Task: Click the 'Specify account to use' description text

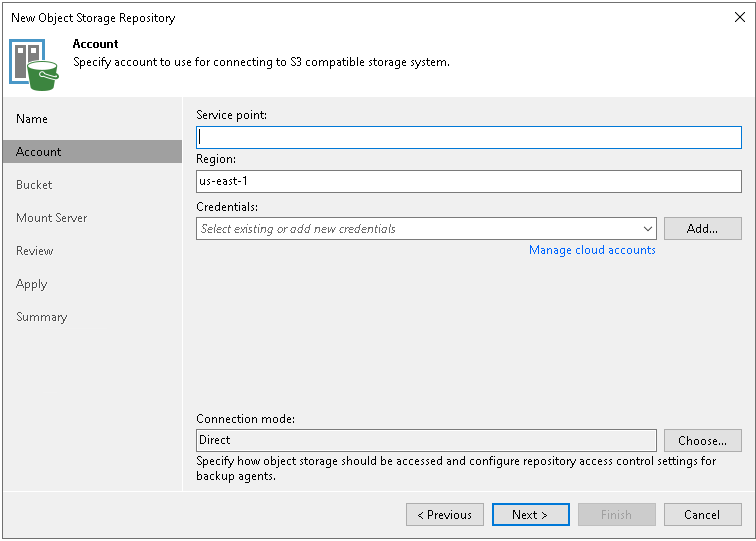Action: 261,62
